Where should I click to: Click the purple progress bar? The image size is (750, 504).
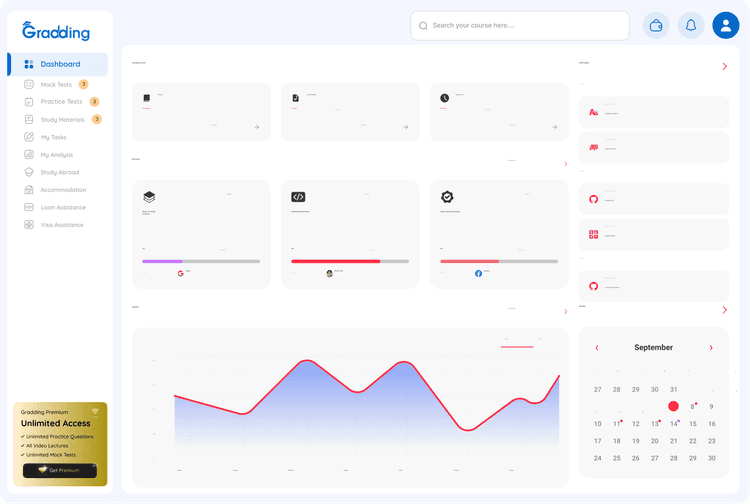201,261
